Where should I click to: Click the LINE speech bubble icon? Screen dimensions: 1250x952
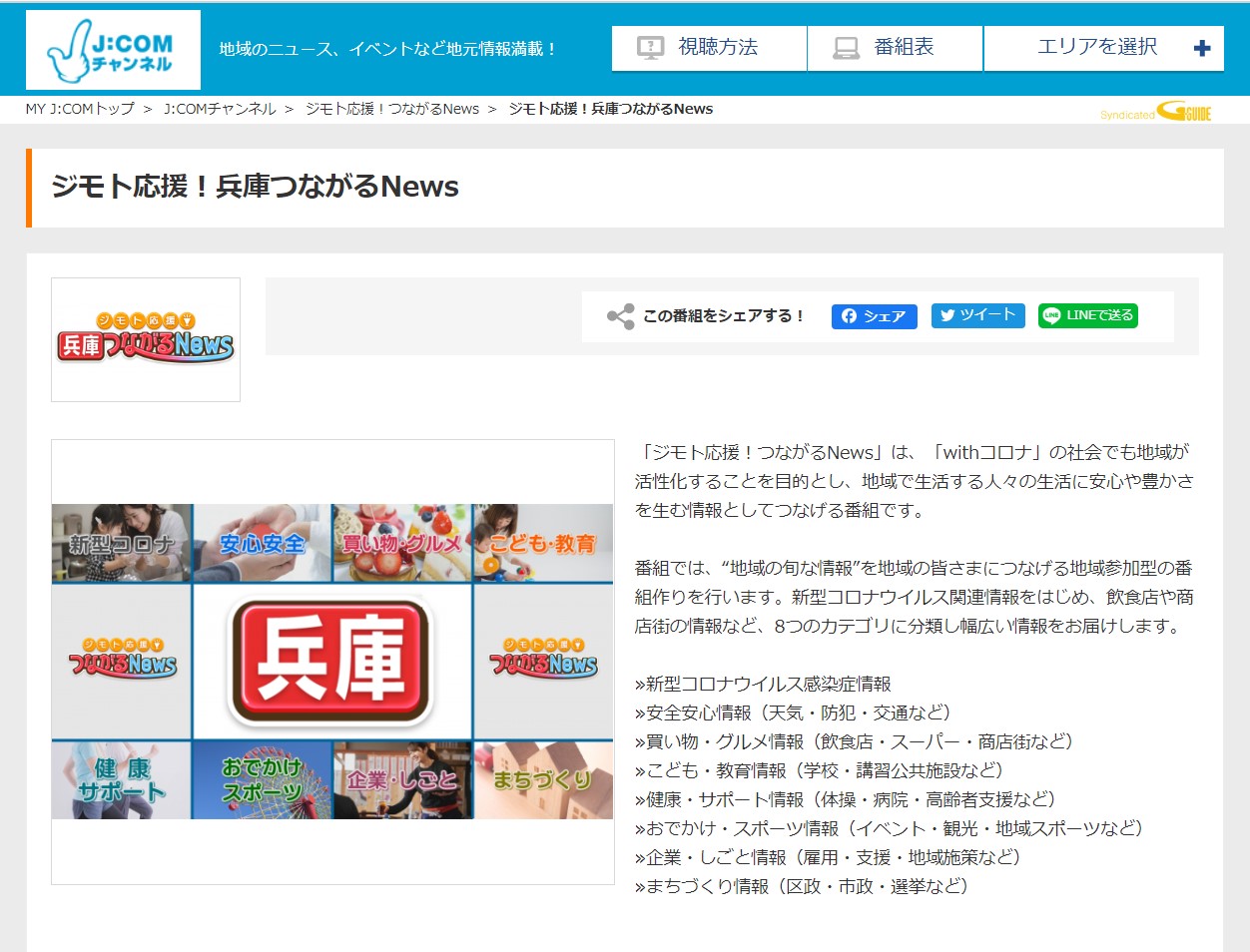pos(1050,316)
